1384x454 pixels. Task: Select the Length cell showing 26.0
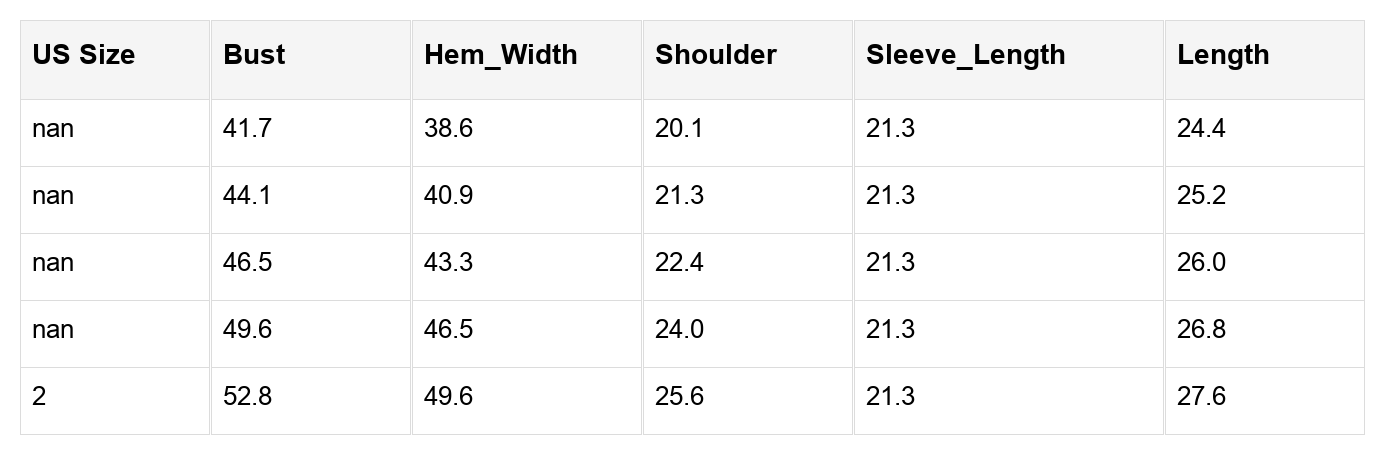click(x=1201, y=263)
